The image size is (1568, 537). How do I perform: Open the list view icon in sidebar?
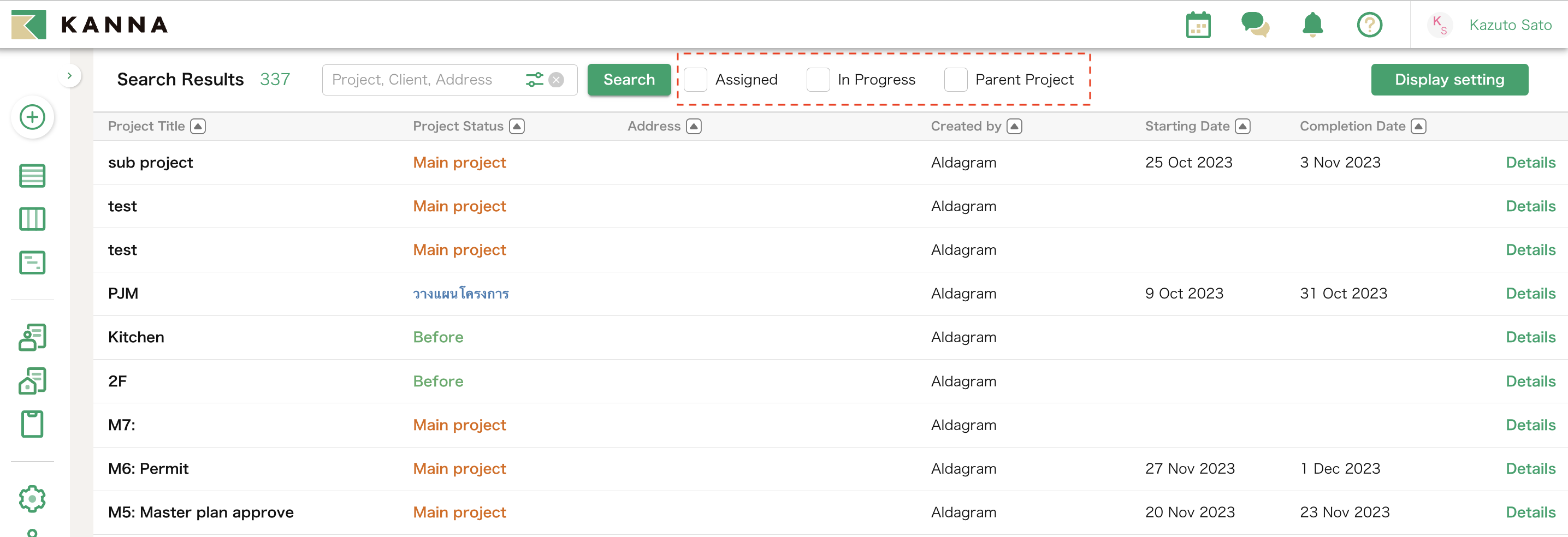click(x=32, y=175)
